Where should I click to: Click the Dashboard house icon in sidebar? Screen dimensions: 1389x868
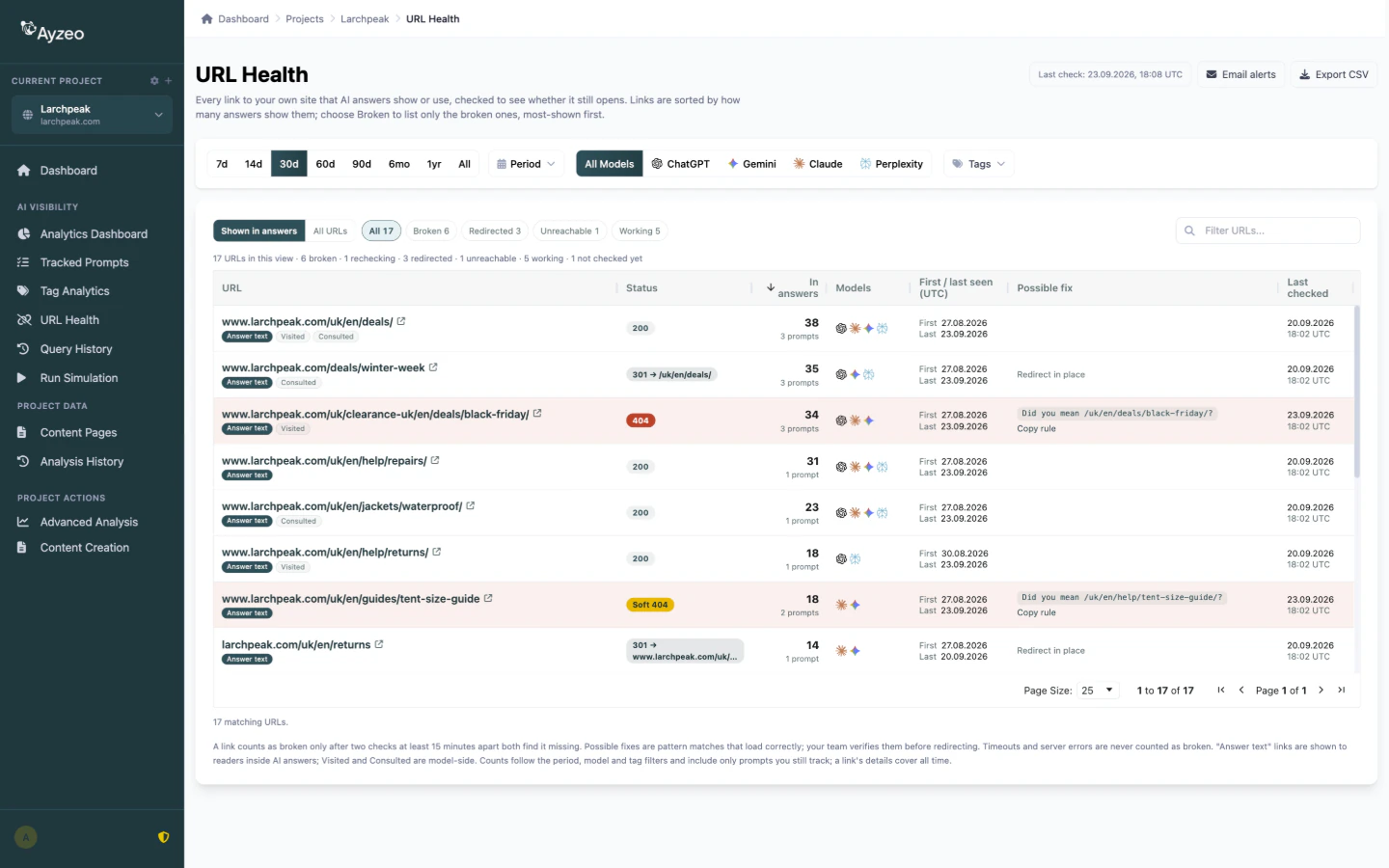coord(23,171)
